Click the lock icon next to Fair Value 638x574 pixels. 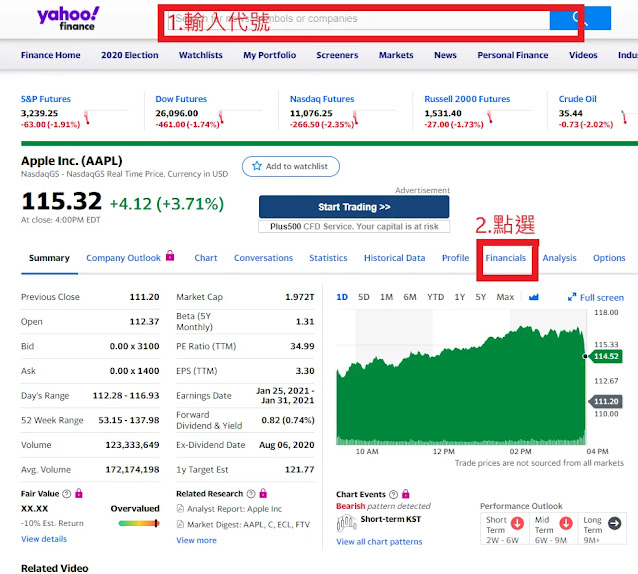(79, 493)
